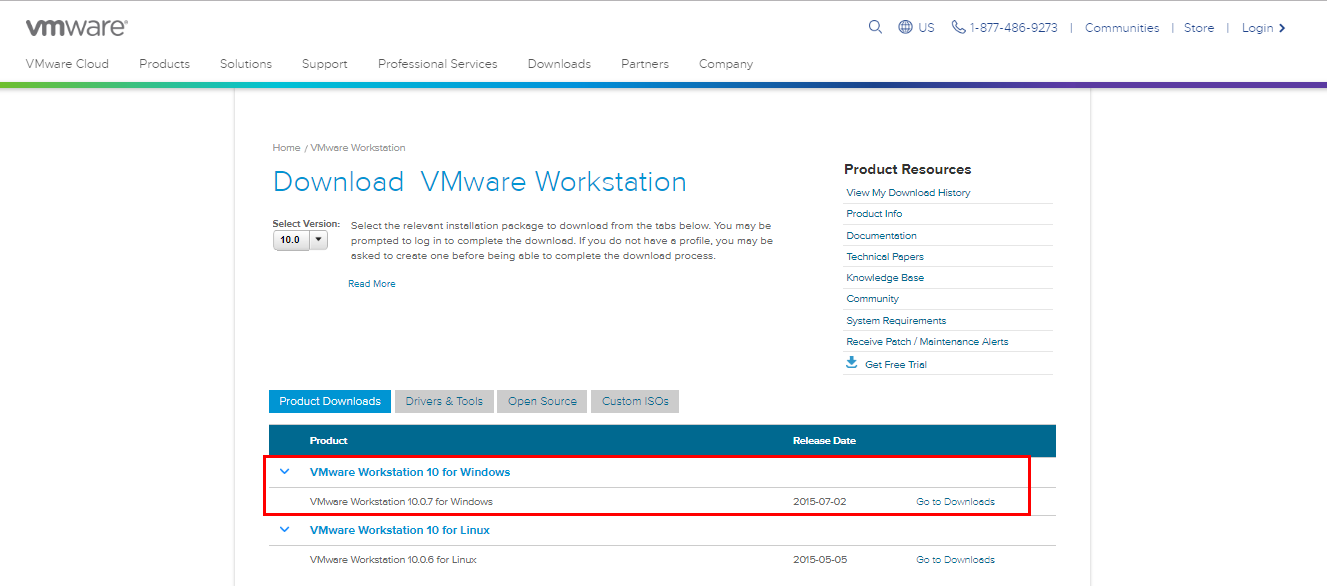This screenshot has width=1327, height=586.
Task: Open the Downloads menu
Action: [559, 64]
